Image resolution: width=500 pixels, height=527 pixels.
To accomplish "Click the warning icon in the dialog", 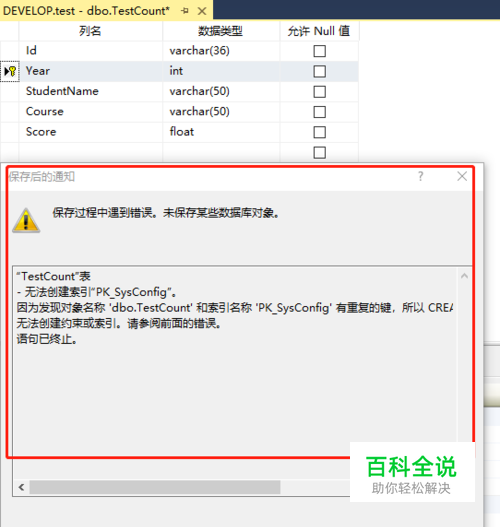I will (26, 220).
